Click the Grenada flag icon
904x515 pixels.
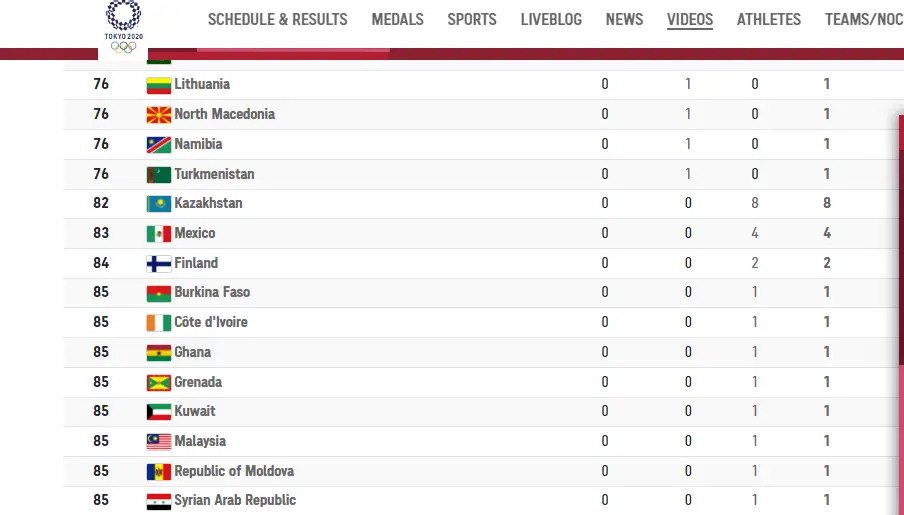click(x=159, y=382)
